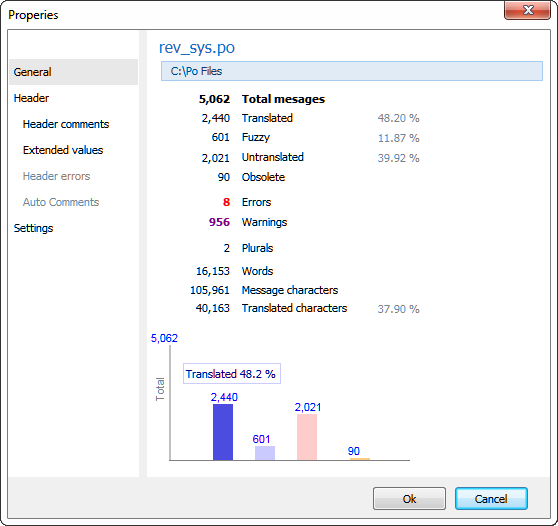Select the General section in sidebar
The width and height of the screenshot is (558, 526).
point(74,72)
